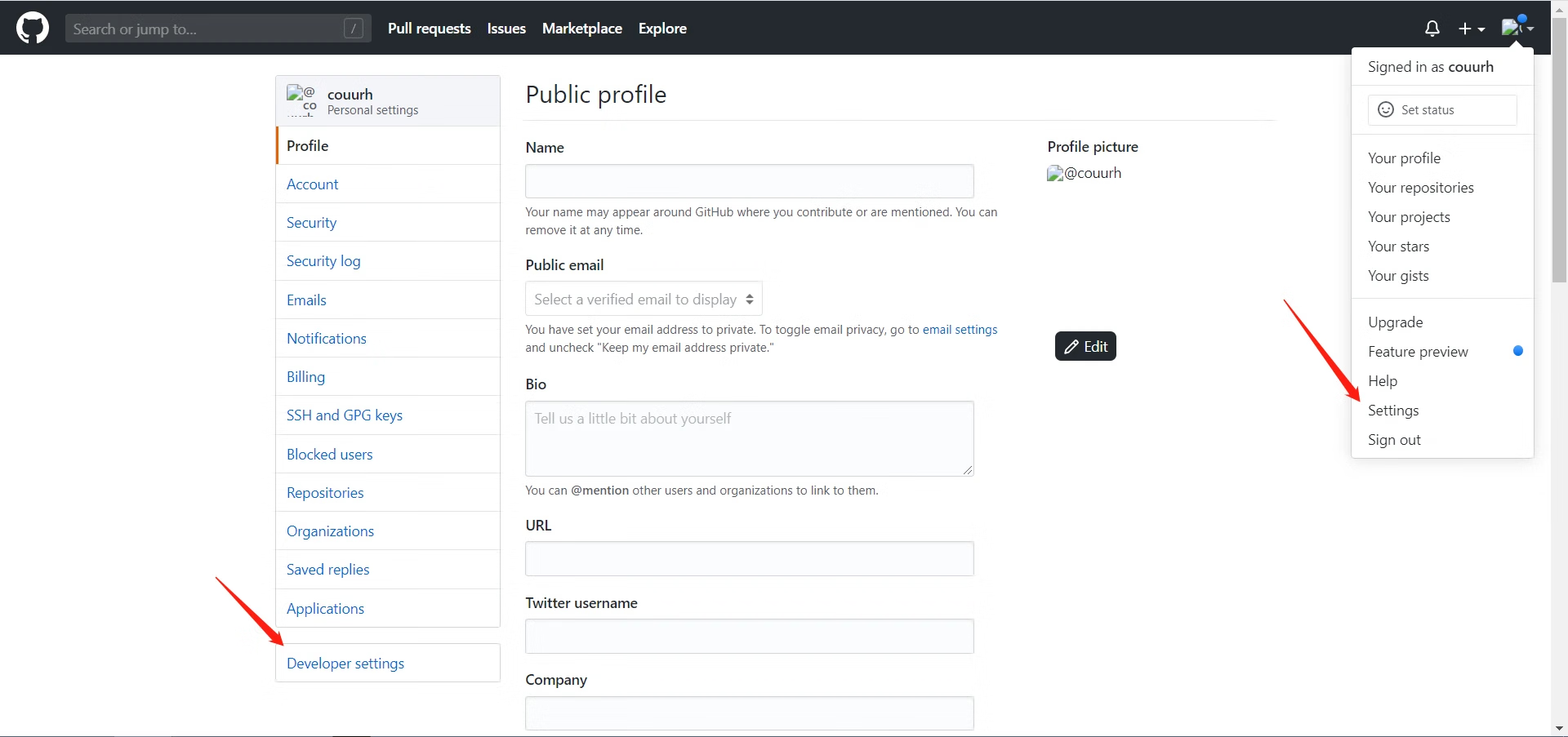This screenshot has height=737, width=1568.
Task: Open the notifications bell
Action: 1432,29
